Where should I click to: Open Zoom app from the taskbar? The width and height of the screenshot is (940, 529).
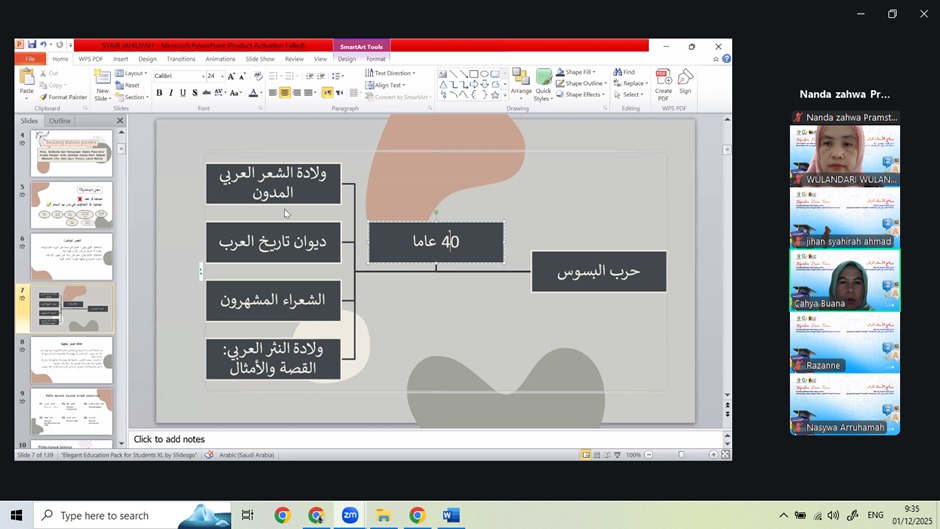[350, 515]
